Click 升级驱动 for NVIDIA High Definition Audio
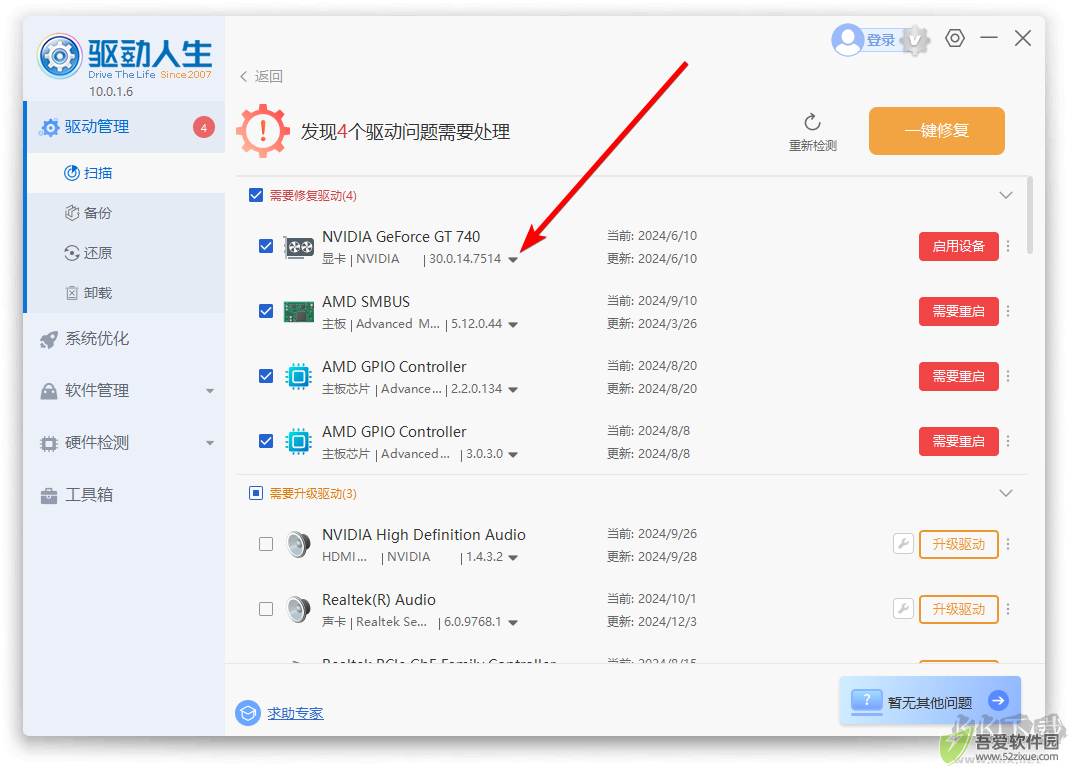 coord(958,544)
